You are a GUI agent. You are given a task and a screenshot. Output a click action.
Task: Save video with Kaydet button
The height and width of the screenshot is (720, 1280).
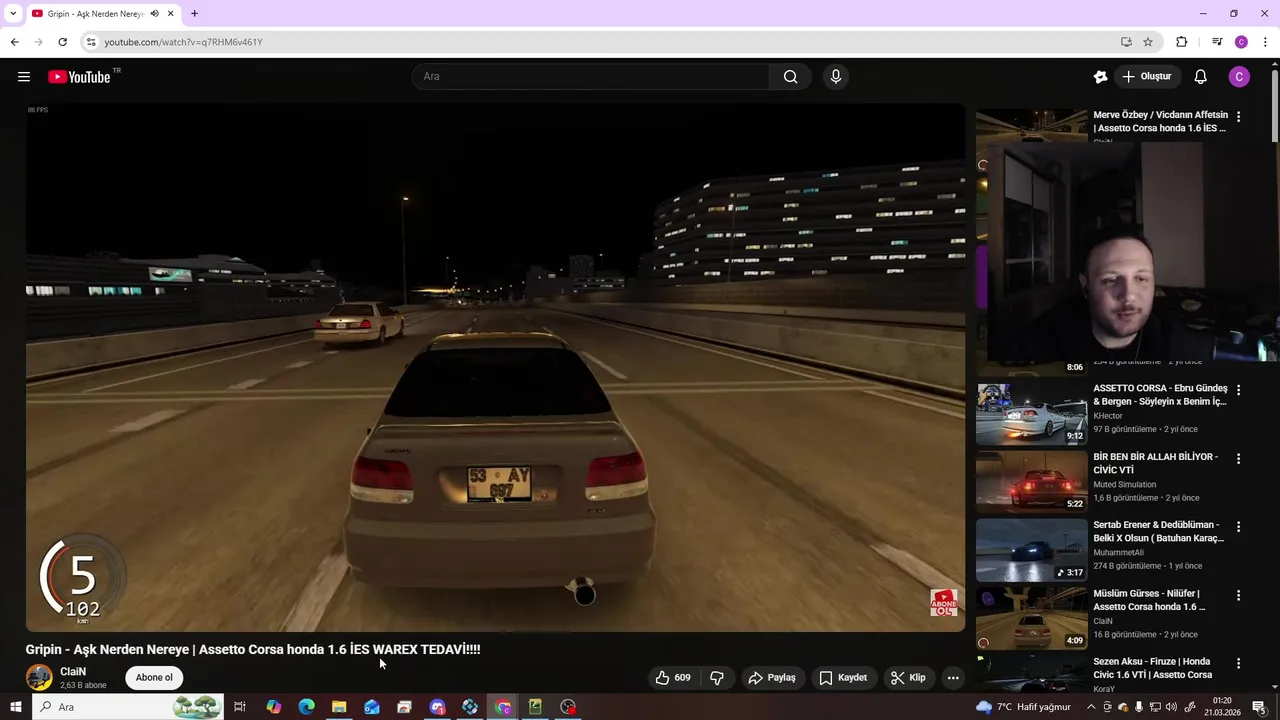pos(843,678)
